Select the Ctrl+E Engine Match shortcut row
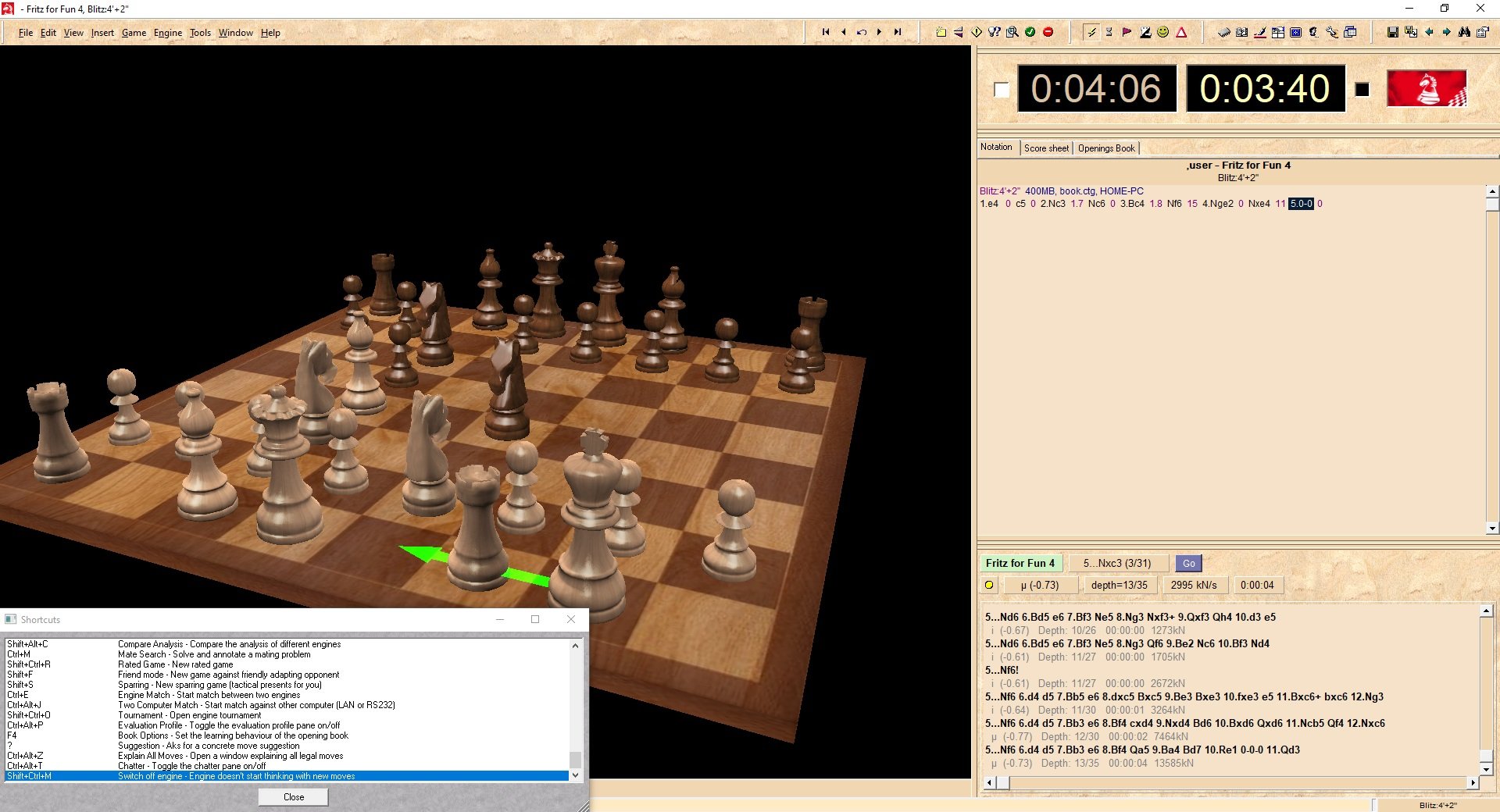Screen dimensions: 1500x812 point(287,695)
